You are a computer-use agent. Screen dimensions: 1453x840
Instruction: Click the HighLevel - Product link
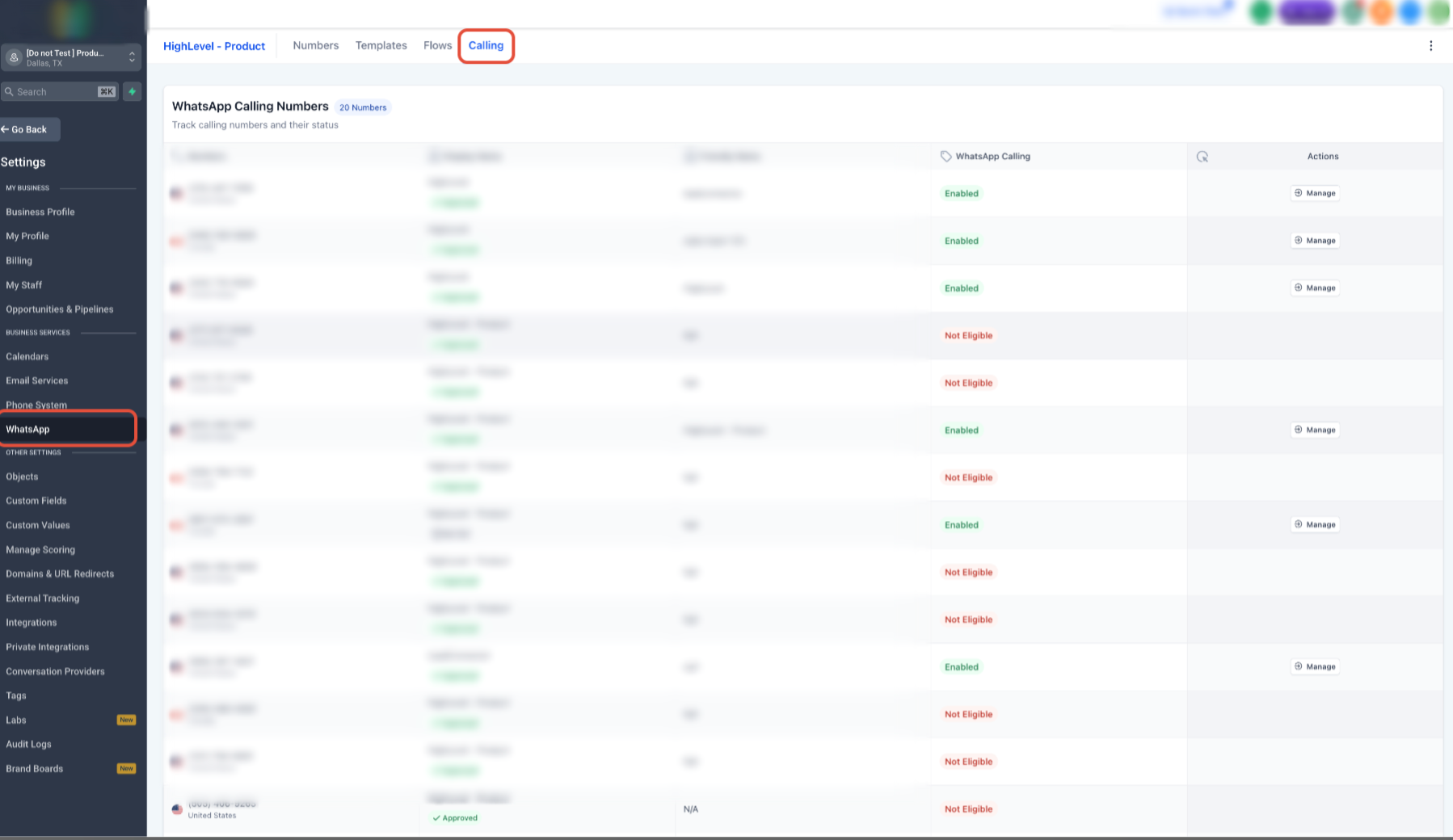[214, 46]
